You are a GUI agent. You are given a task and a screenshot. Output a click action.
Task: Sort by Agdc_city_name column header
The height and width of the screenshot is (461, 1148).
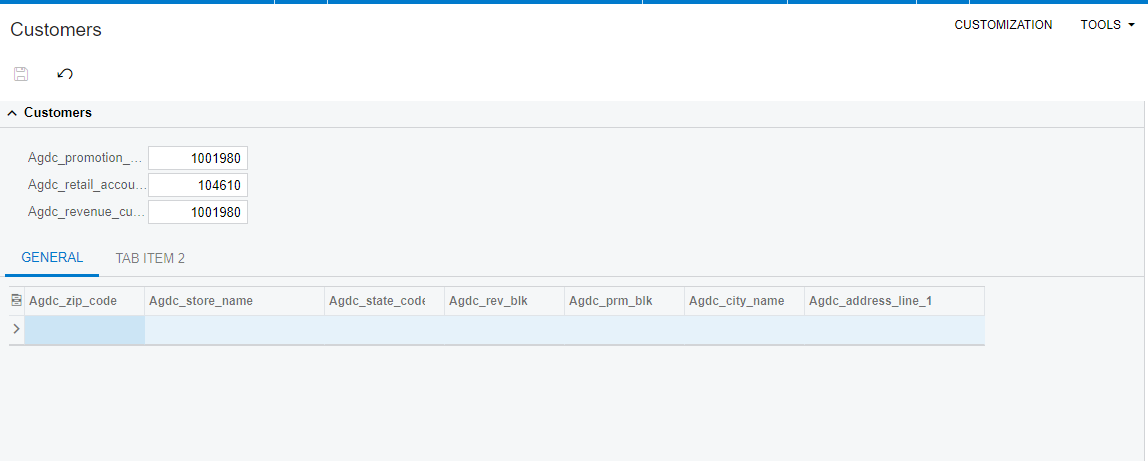point(745,301)
